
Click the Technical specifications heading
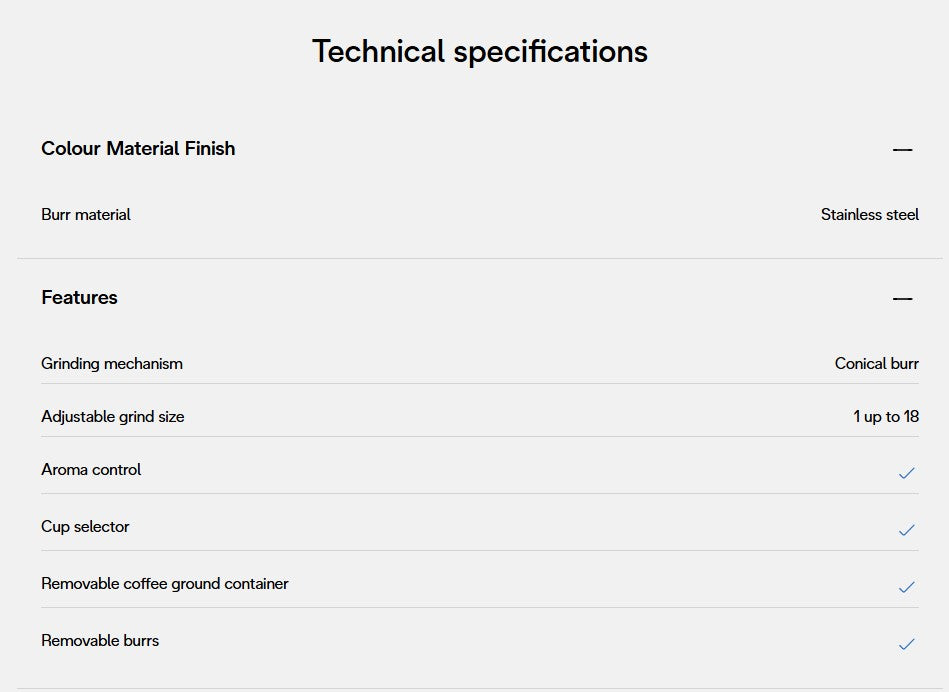click(480, 51)
